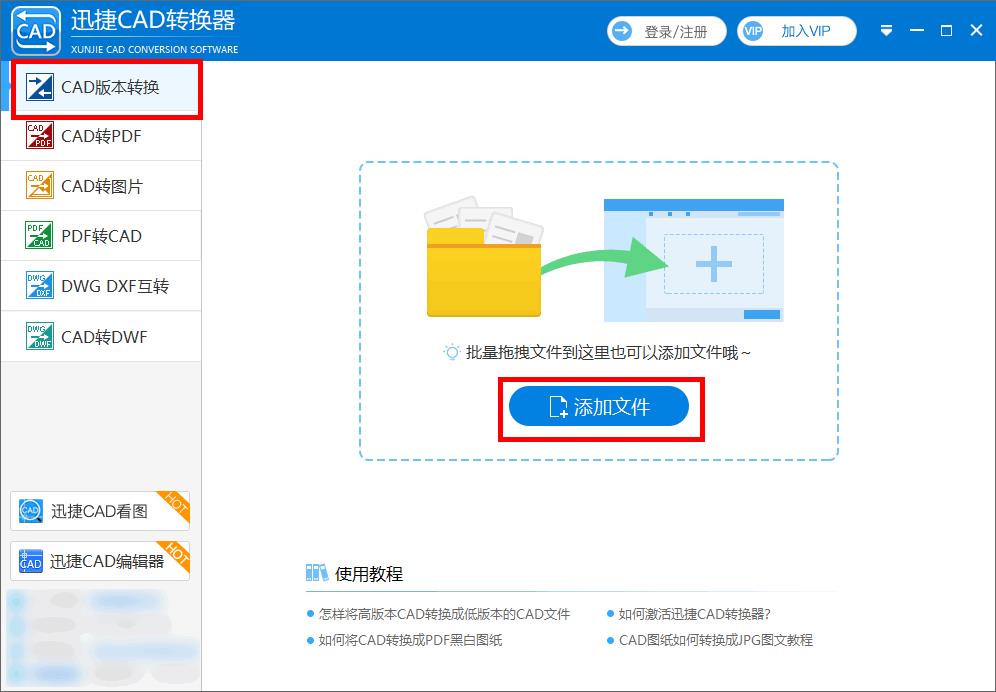
Task: Launch 迅捷CAD编辑器 from sidebar button
Action: [x=100, y=561]
